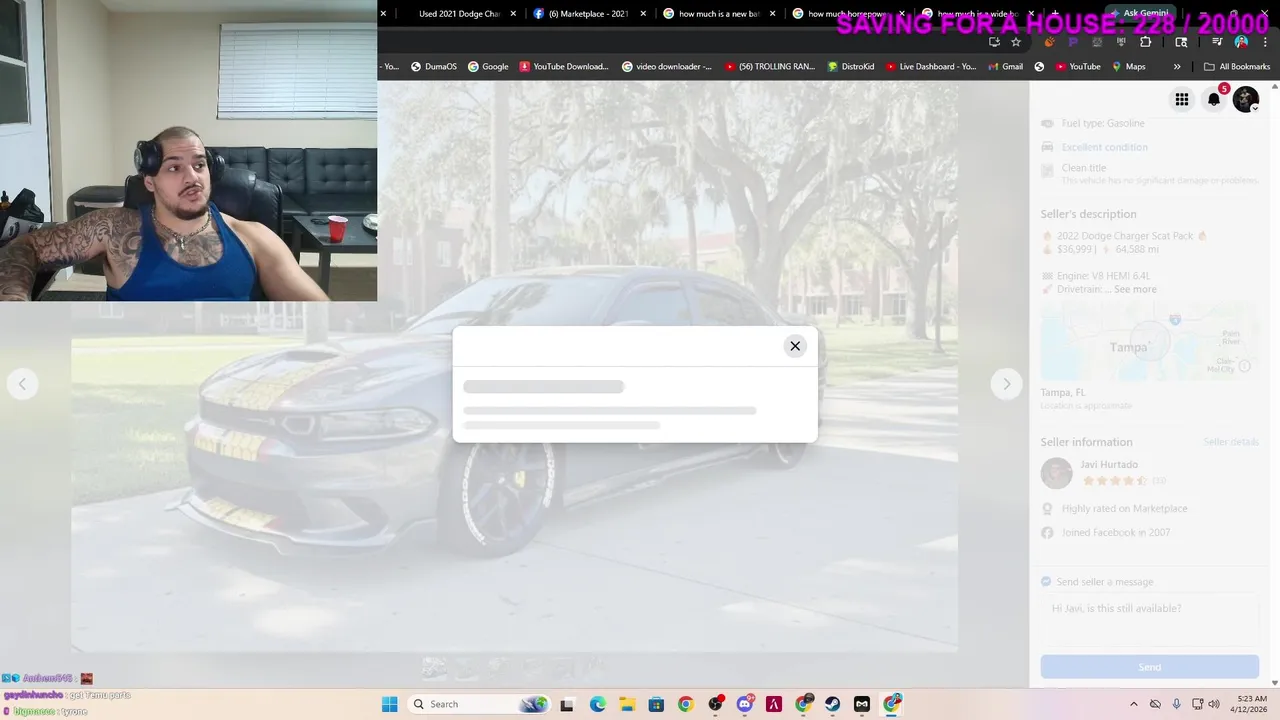1280x720 pixels.
Task: Click the microphone icon in system tray
Action: (x=1176, y=704)
